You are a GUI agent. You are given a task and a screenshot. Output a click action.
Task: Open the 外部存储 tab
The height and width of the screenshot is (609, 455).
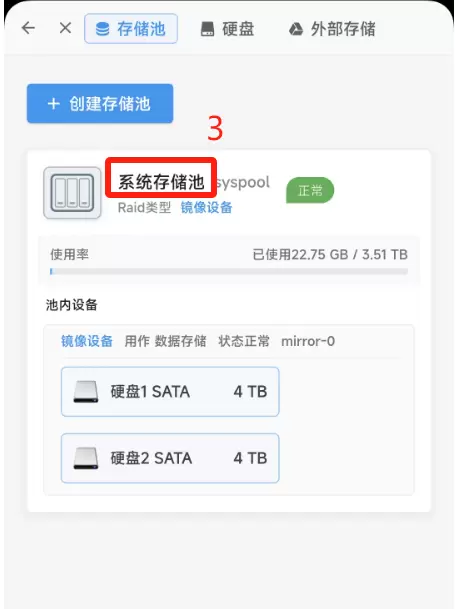pyautogui.click(x=333, y=29)
